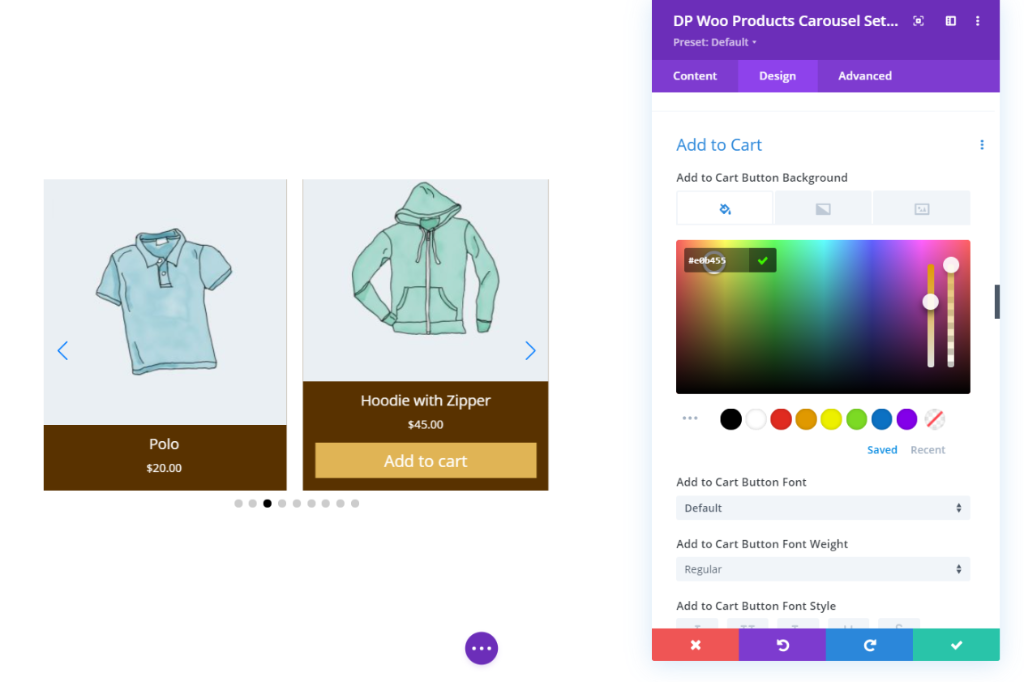The height and width of the screenshot is (682, 1024).
Task: Open the Preset: Default dropdown
Action: (714, 42)
